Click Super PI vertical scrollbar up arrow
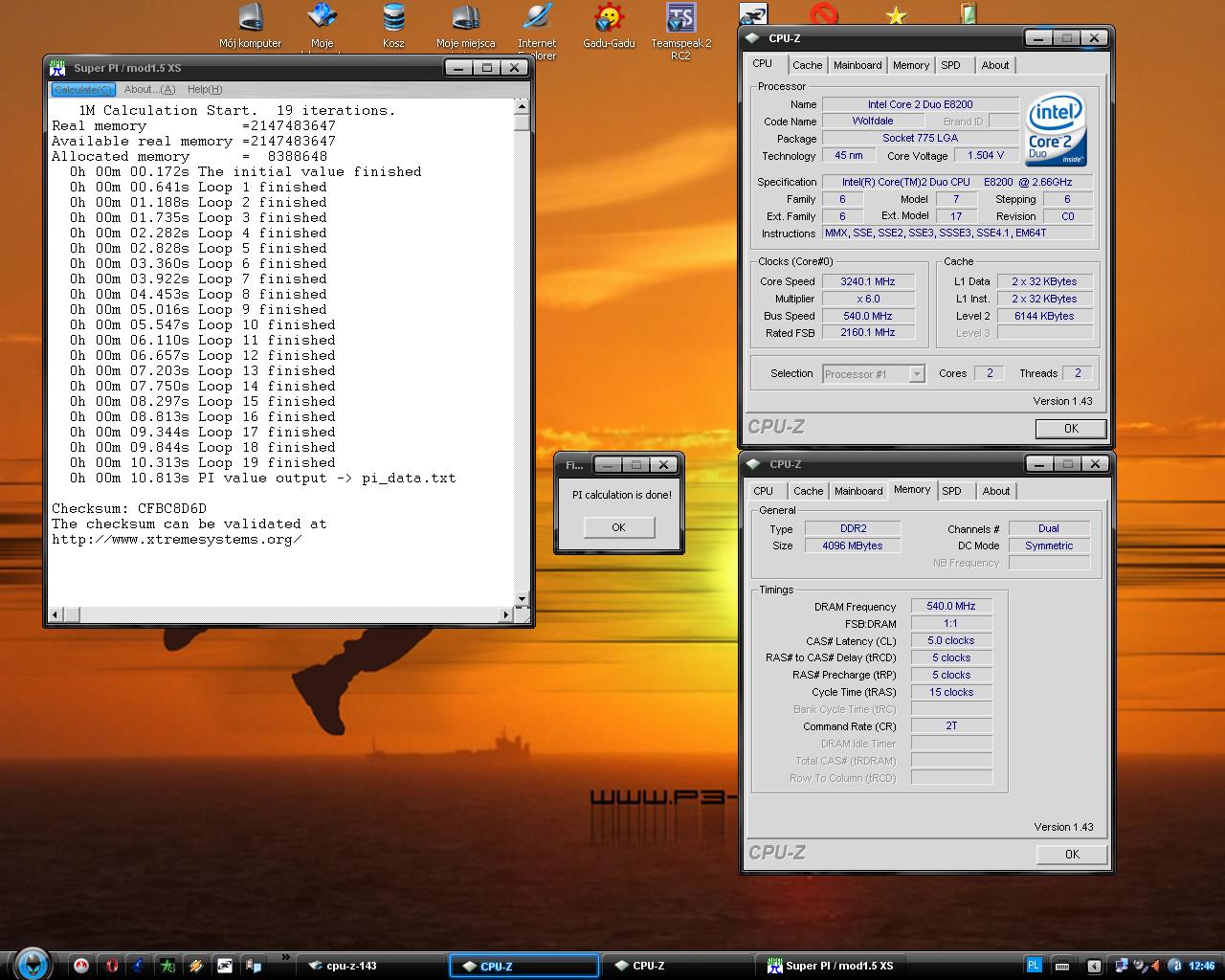This screenshot has height=980, width=1225. [x=522, y=105]
